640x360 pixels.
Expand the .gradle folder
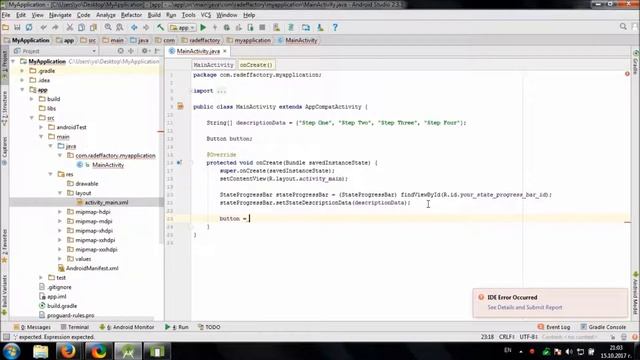point(23,71)
